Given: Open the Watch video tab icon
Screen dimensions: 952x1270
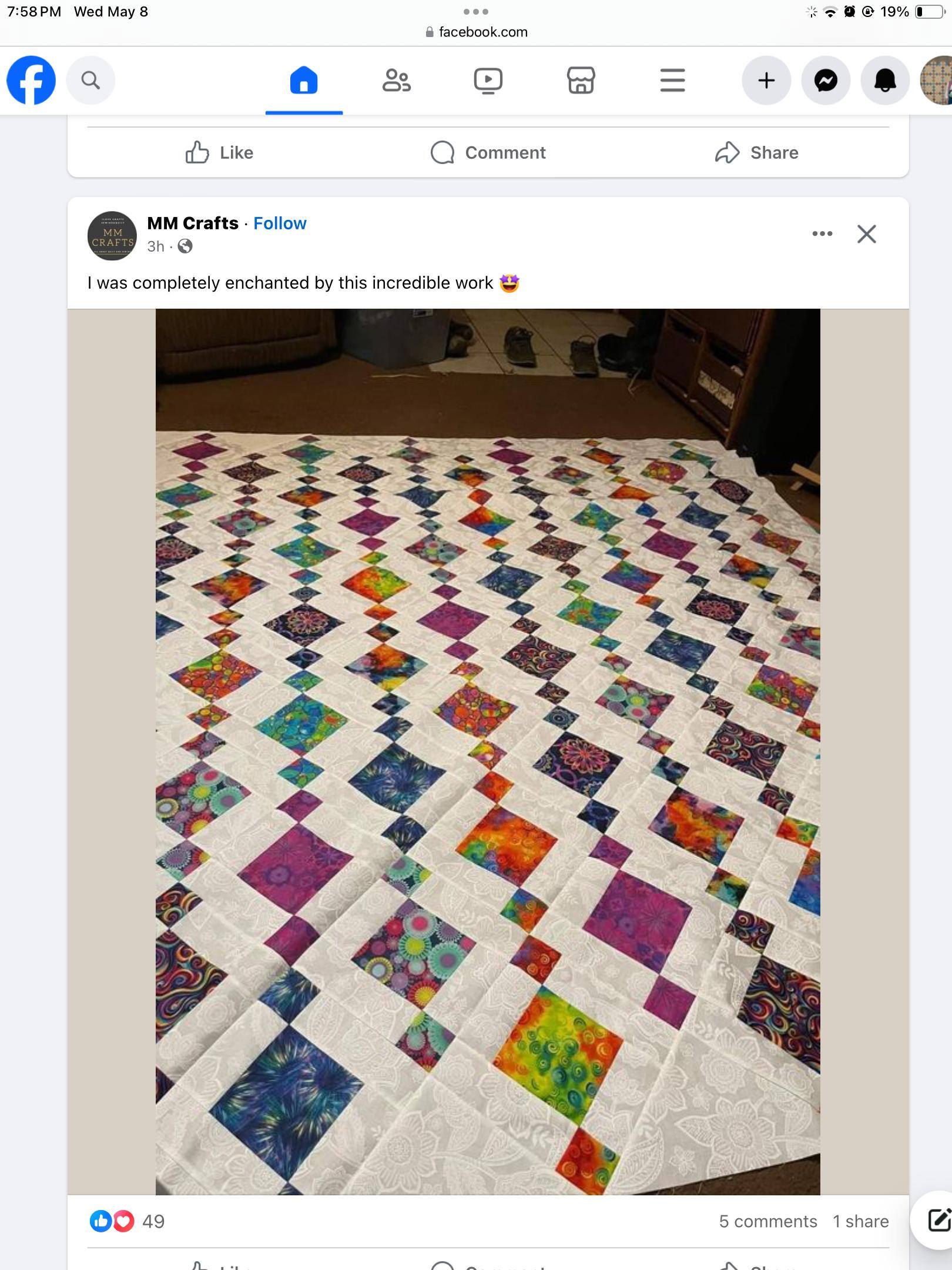Looking at the screenshot, I should click(x=488, y=81).
